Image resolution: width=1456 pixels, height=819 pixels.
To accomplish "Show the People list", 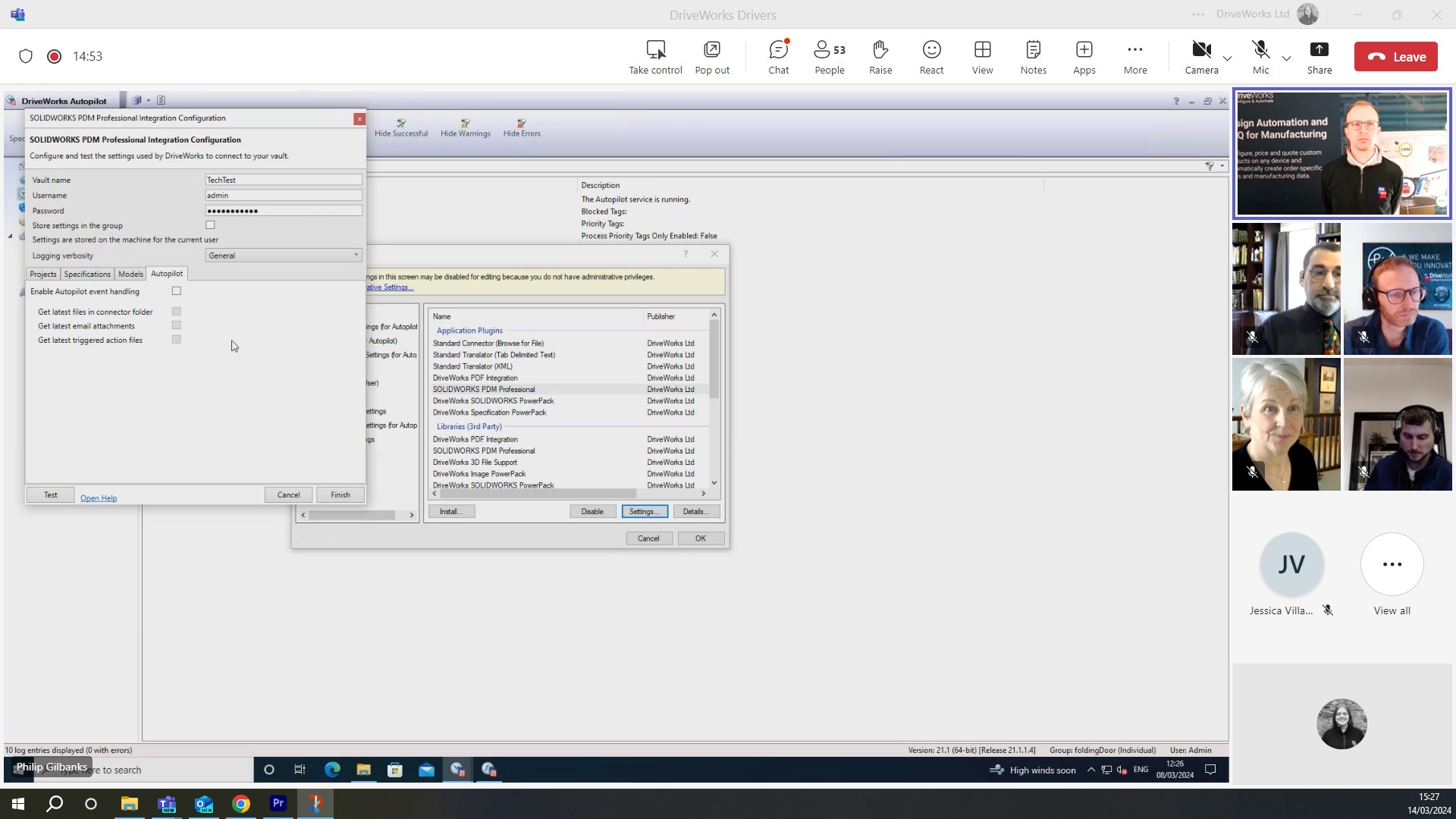I will coord(829,57).
